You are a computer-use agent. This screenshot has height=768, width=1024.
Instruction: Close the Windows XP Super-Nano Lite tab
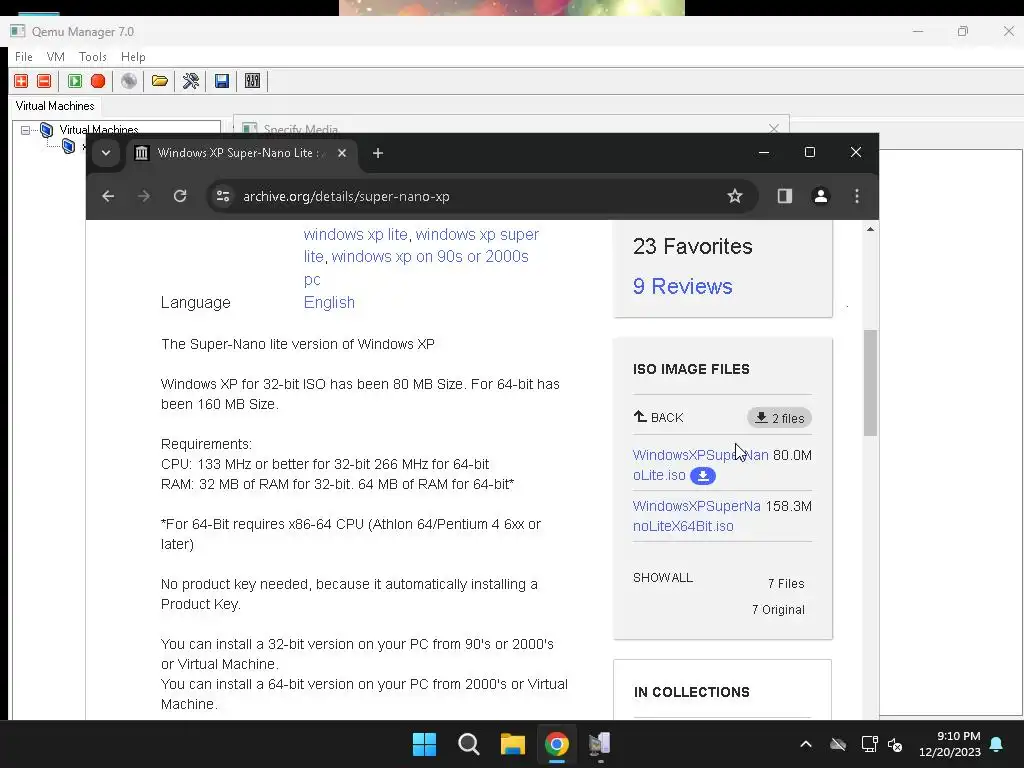click(x=342, y=153)
